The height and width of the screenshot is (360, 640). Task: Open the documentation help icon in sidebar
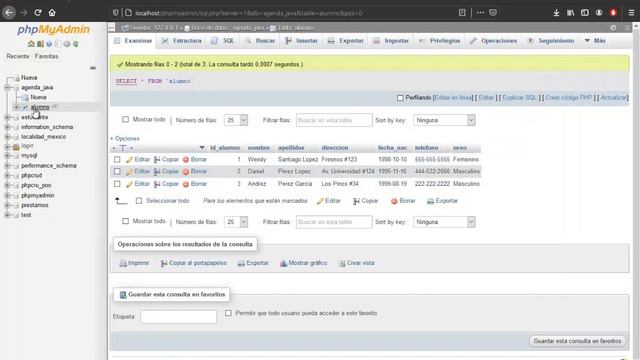49,44
